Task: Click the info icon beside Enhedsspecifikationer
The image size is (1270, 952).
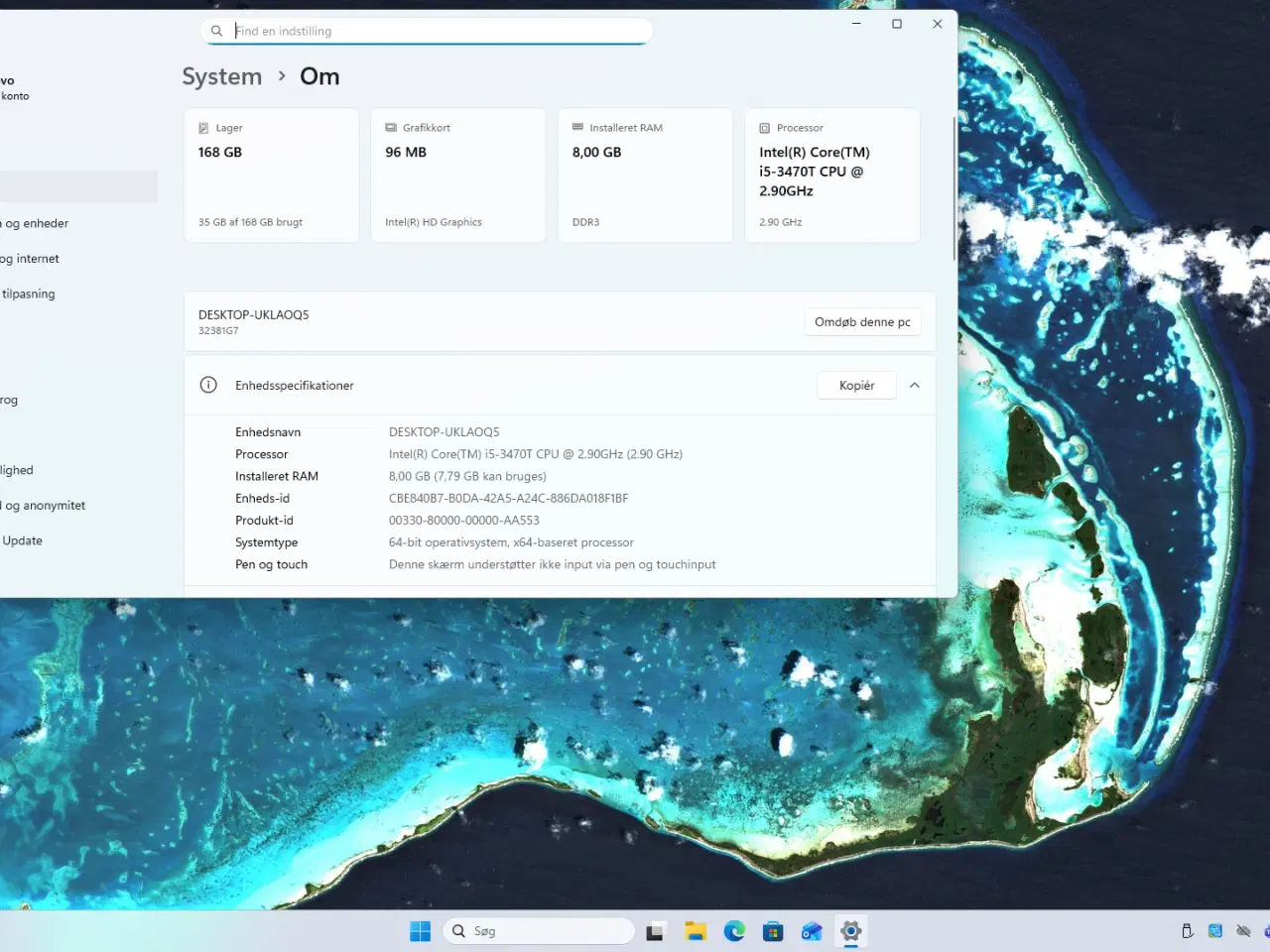Action: (x=208, y=385)
